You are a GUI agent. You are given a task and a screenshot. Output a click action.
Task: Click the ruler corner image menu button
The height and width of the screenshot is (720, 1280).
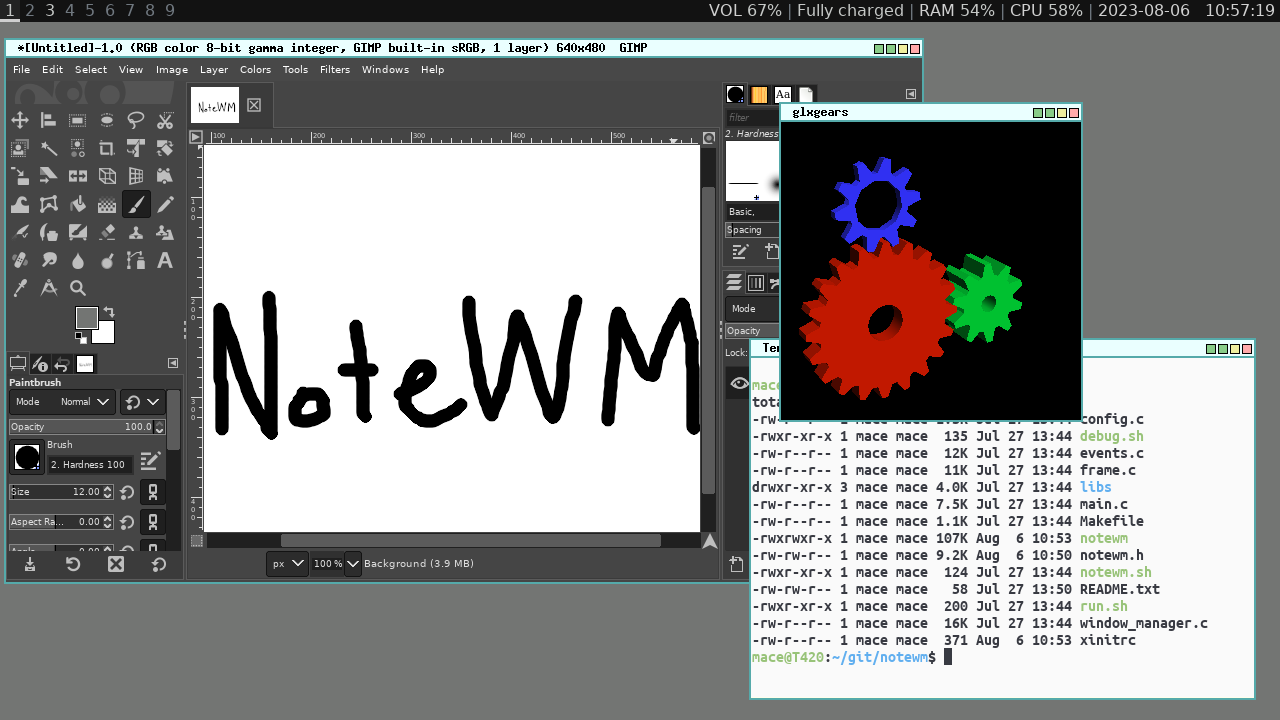tap(196, 137)
